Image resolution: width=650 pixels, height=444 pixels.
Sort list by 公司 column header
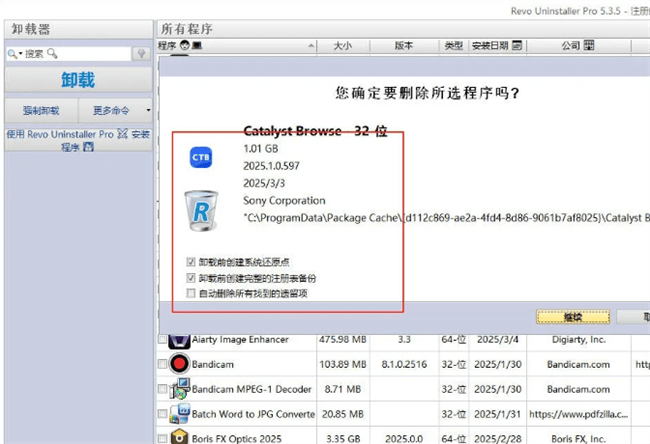point(579,46)
